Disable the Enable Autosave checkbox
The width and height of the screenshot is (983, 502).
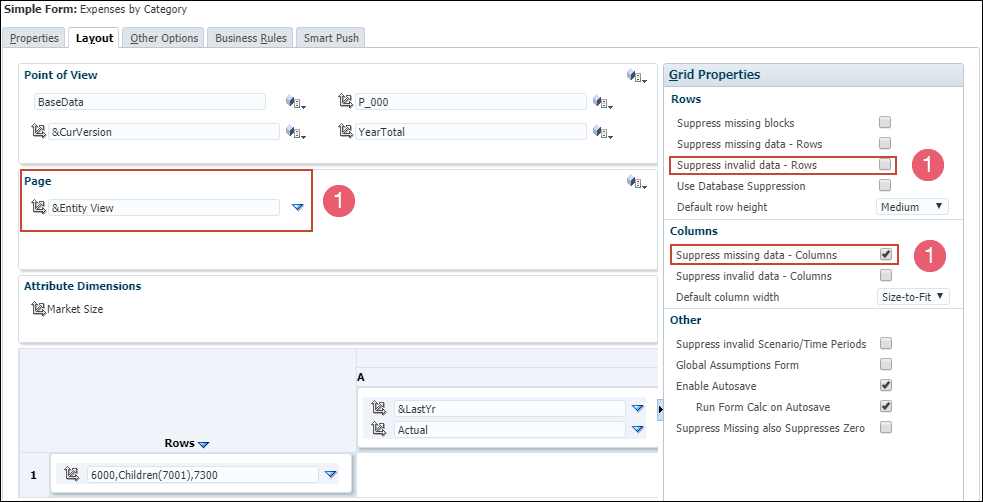point(886,385)
